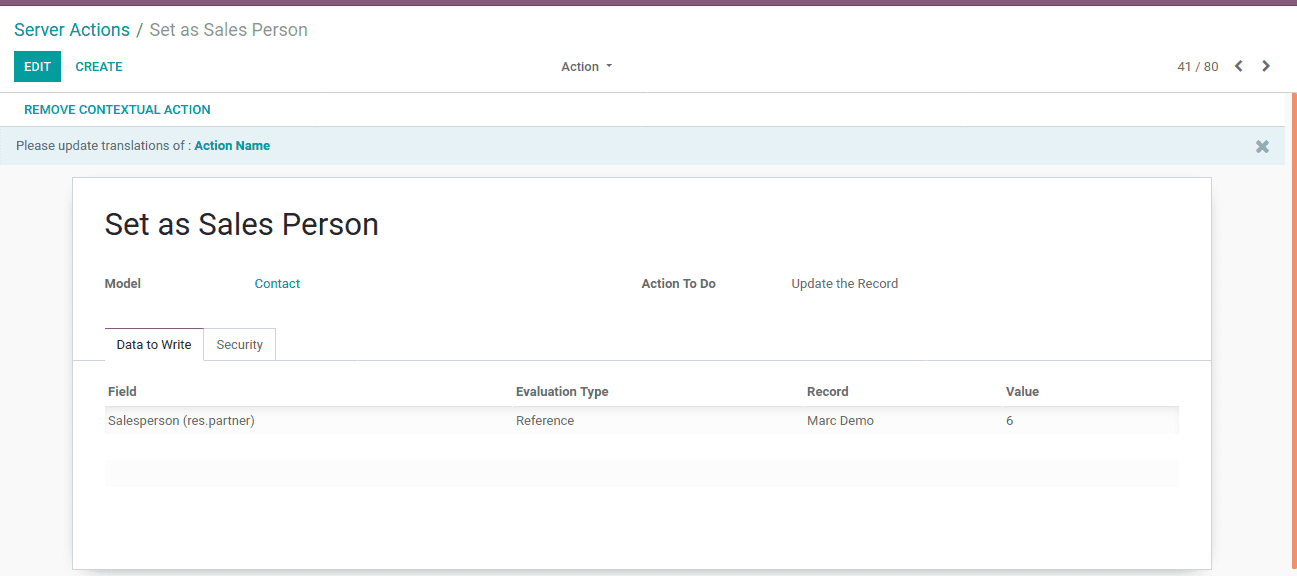This screenshot has width=1297, height=576.
Task: Go to the previous record arrow
Action: [x=1238, y=67]
